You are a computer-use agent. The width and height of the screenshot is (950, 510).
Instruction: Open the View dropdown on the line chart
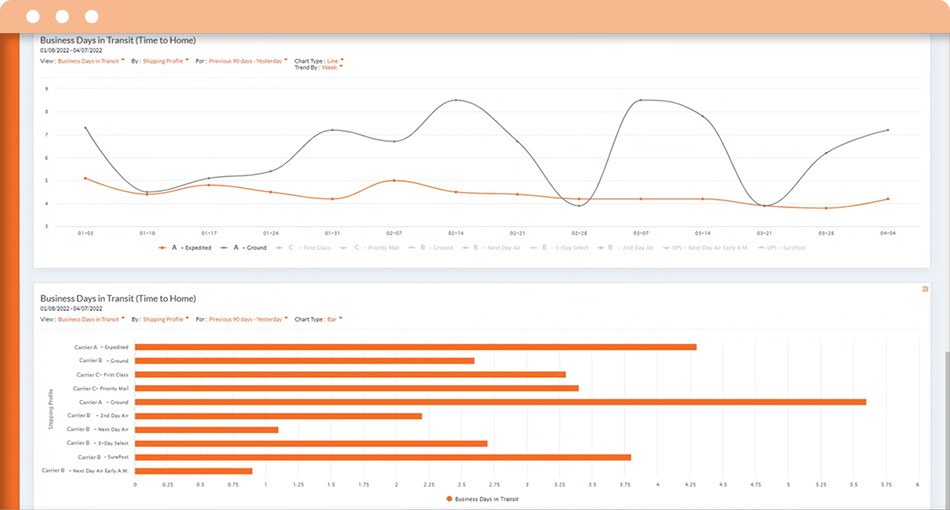[x=88, y=61]
